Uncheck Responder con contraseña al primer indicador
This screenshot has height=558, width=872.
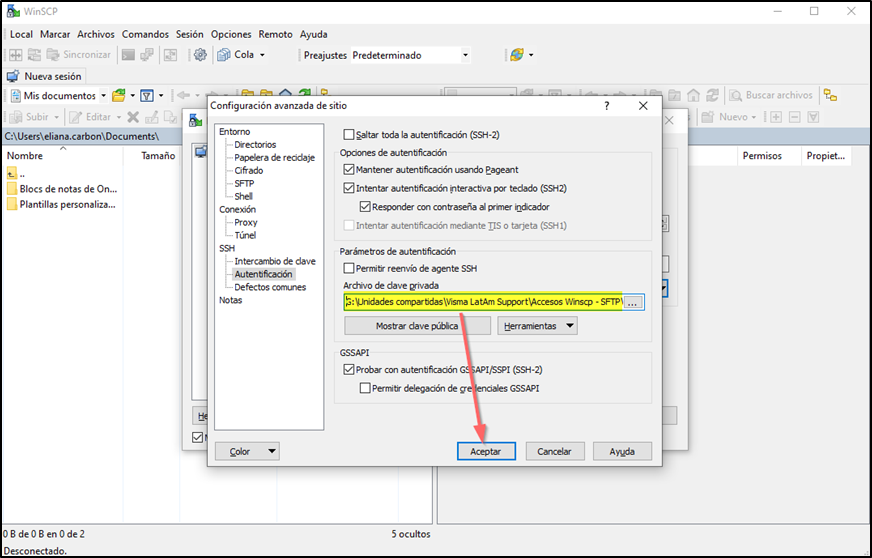click(x=365, y=207)
